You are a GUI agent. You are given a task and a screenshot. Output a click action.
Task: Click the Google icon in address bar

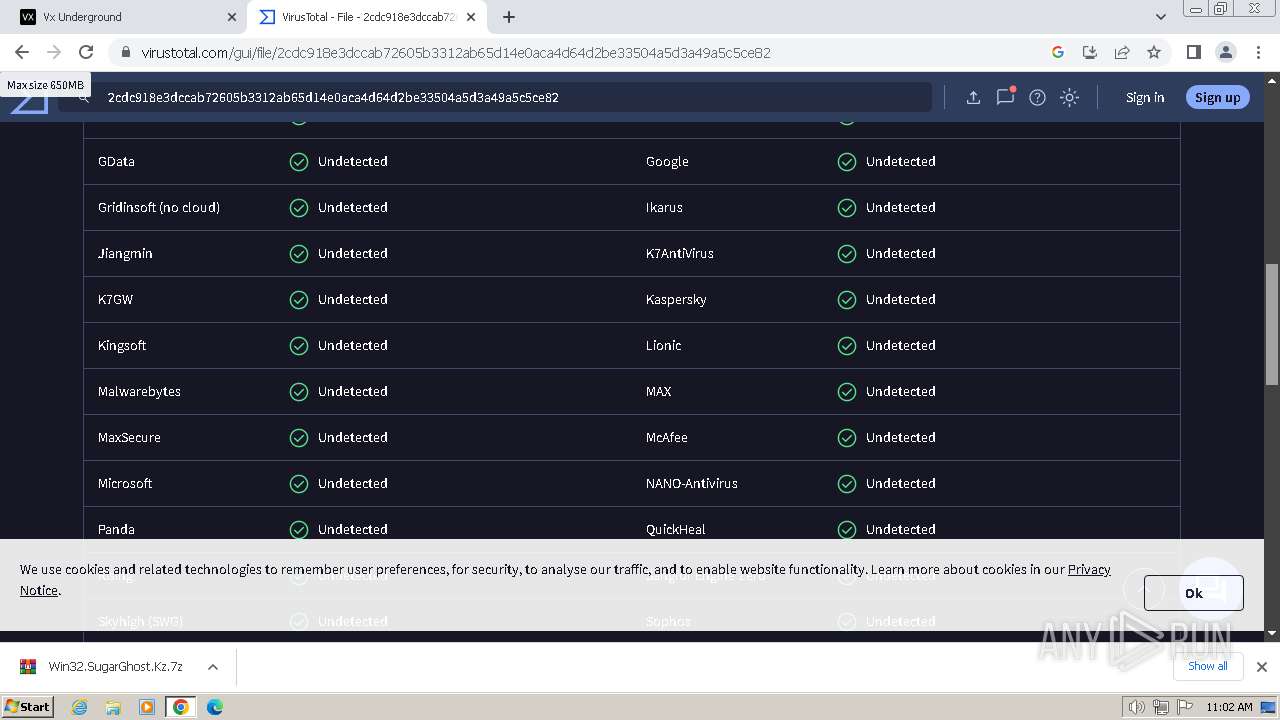coord(1058,52)
